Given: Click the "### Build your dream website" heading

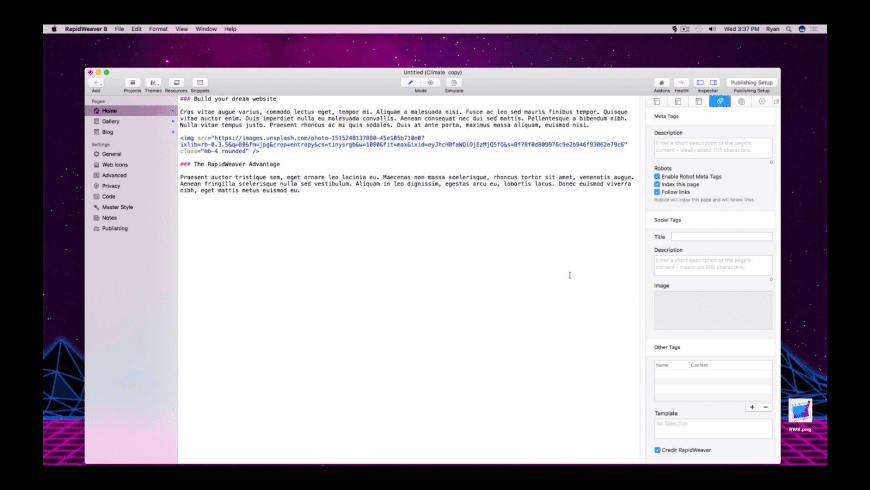Looking at the screenshot, I should (x=228, y=99).
